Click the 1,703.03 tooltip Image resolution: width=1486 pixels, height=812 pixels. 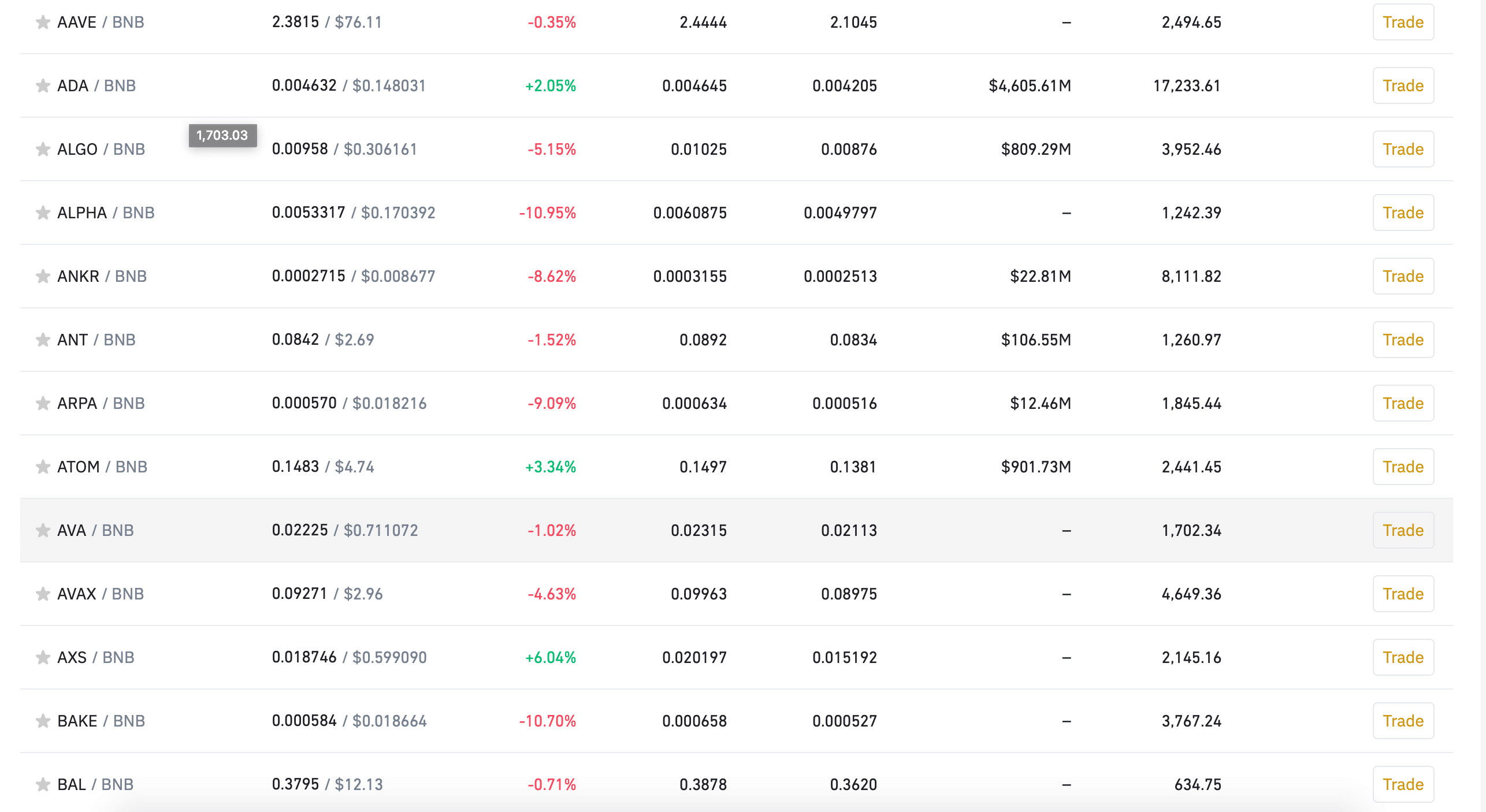click(x=222, y=136)
